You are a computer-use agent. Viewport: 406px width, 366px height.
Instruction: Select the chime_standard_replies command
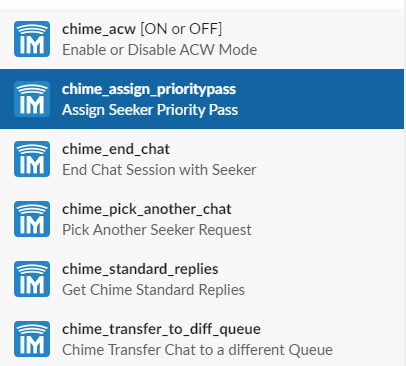click(x=202, y=279)
